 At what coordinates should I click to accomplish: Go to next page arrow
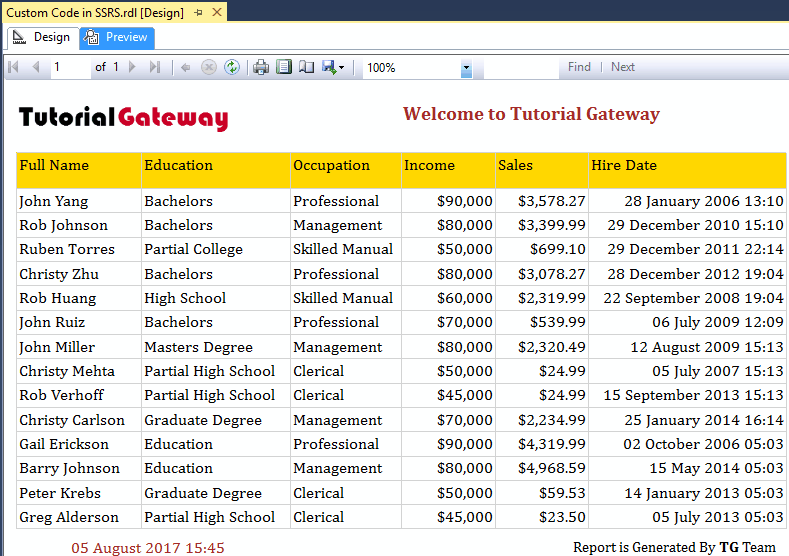pos(132,67)
